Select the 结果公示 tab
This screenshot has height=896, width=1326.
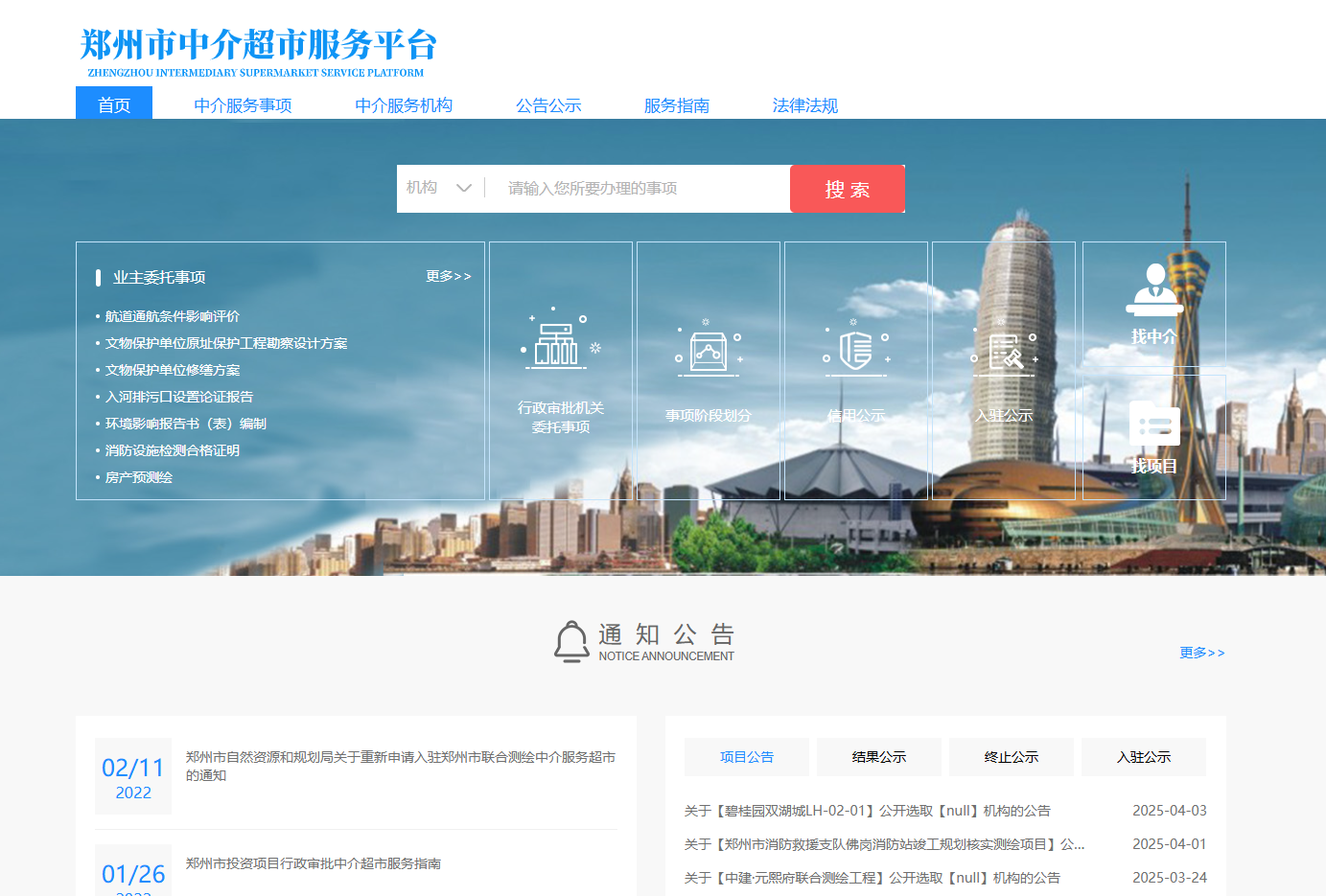pyautogui.click(x=878, y=757)
